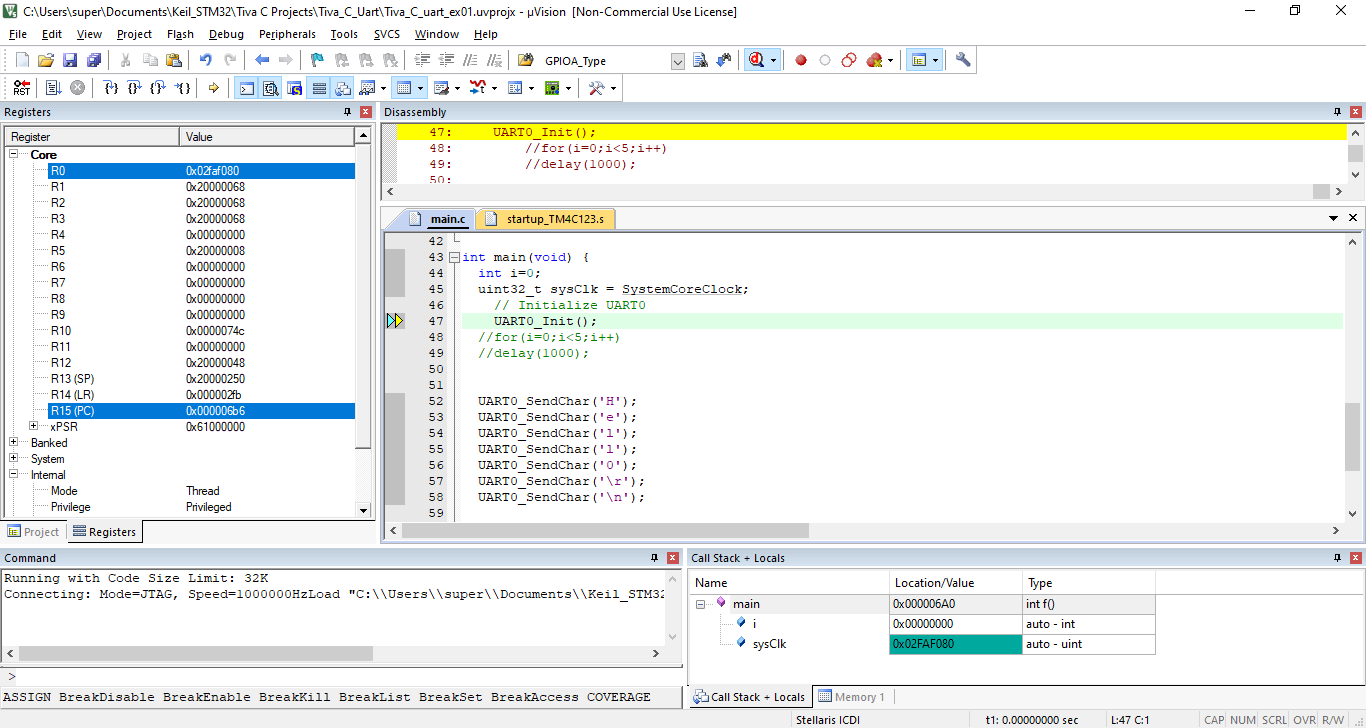Open the Configuration wrench icon
1366x728 pixels.
pos(963,60)
